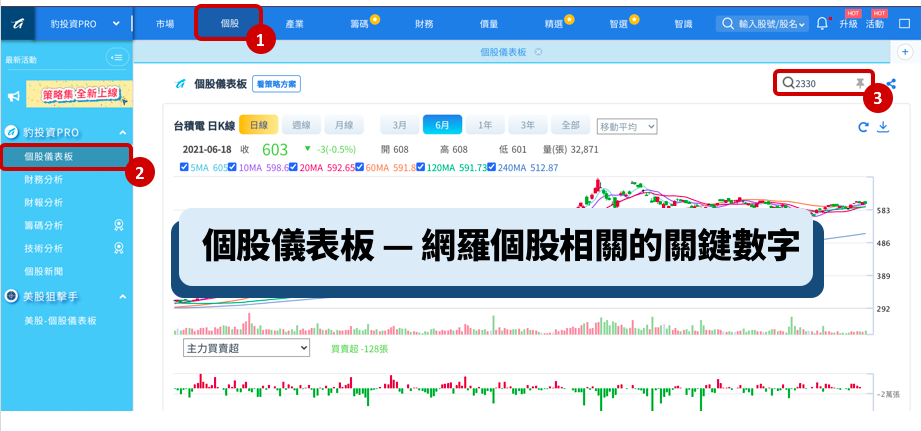Add a new tab with plus button
Screen dimensions: 921x431
[905, 52]
